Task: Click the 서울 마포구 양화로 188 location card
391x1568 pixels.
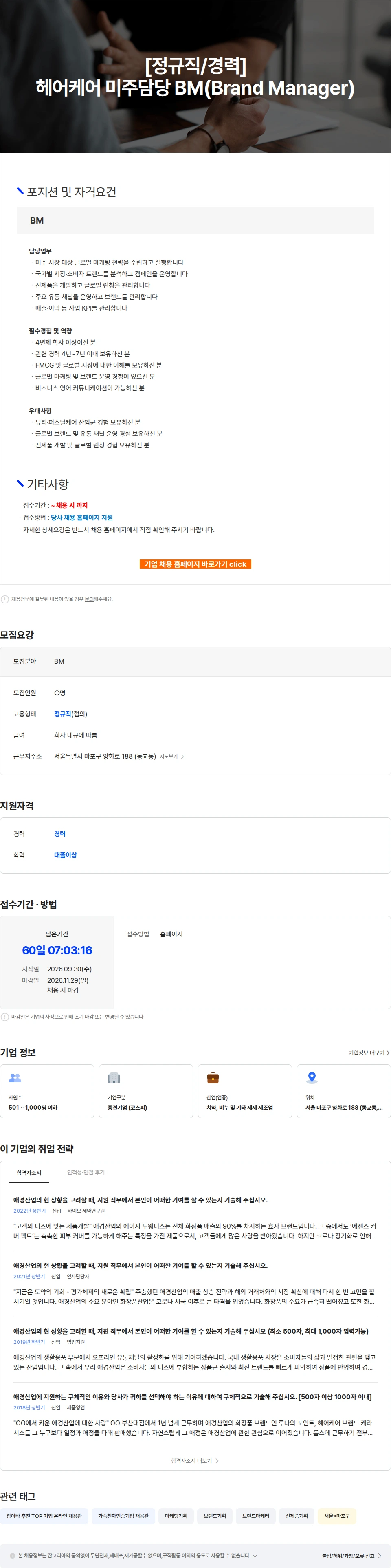Action: [x=344, y=1091]
